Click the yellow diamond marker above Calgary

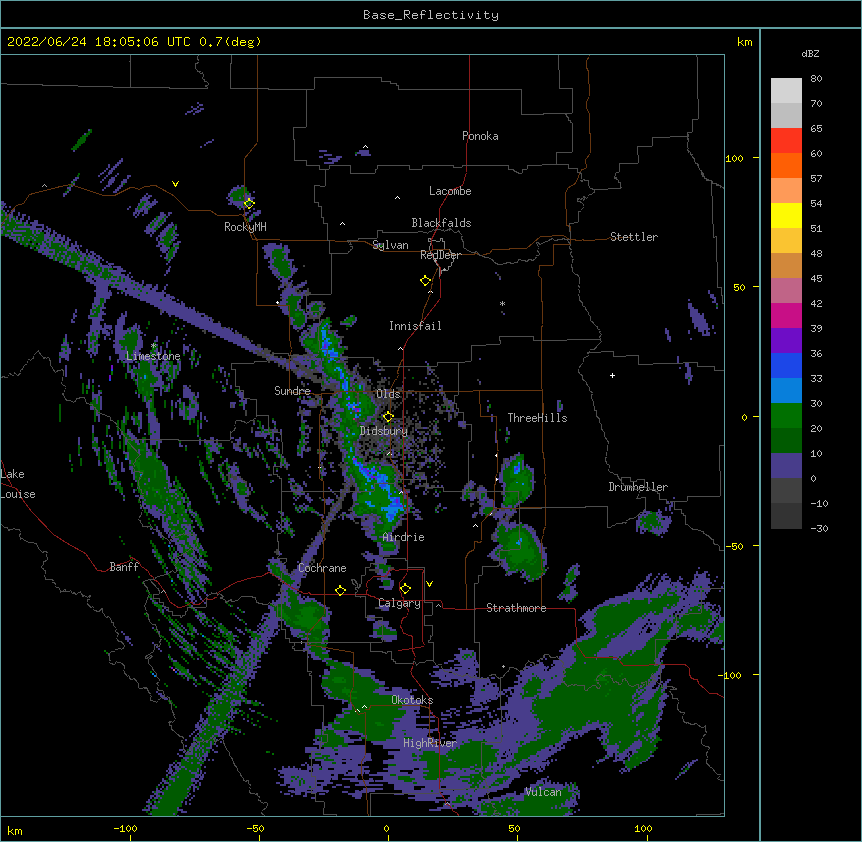click(x=405, y=589)
